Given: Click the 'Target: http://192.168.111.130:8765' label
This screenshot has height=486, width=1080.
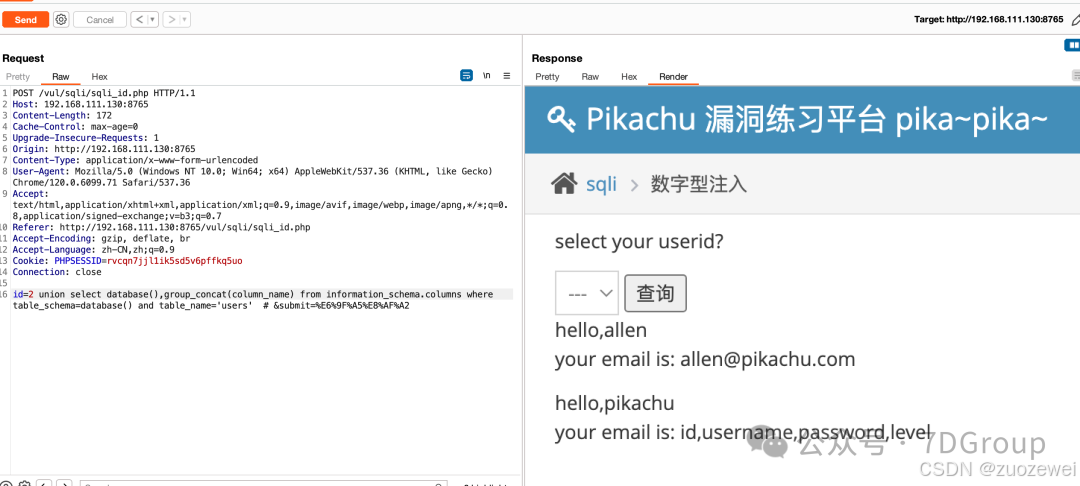Looking at the screenshot, I should coord(988,19).
